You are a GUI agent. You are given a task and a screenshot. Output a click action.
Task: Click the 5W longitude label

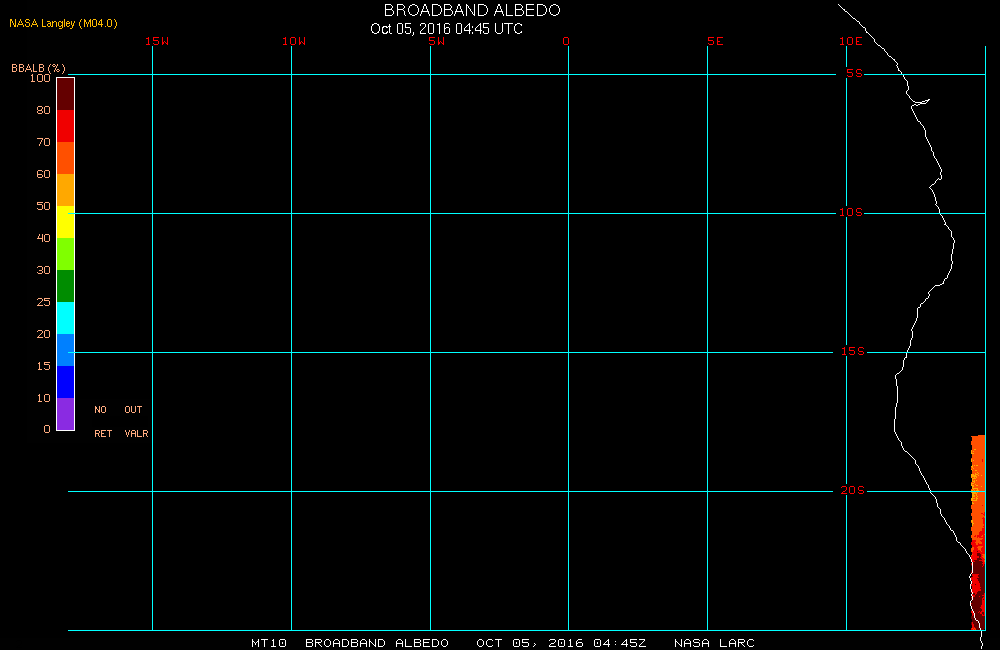(x=437, y=41)
